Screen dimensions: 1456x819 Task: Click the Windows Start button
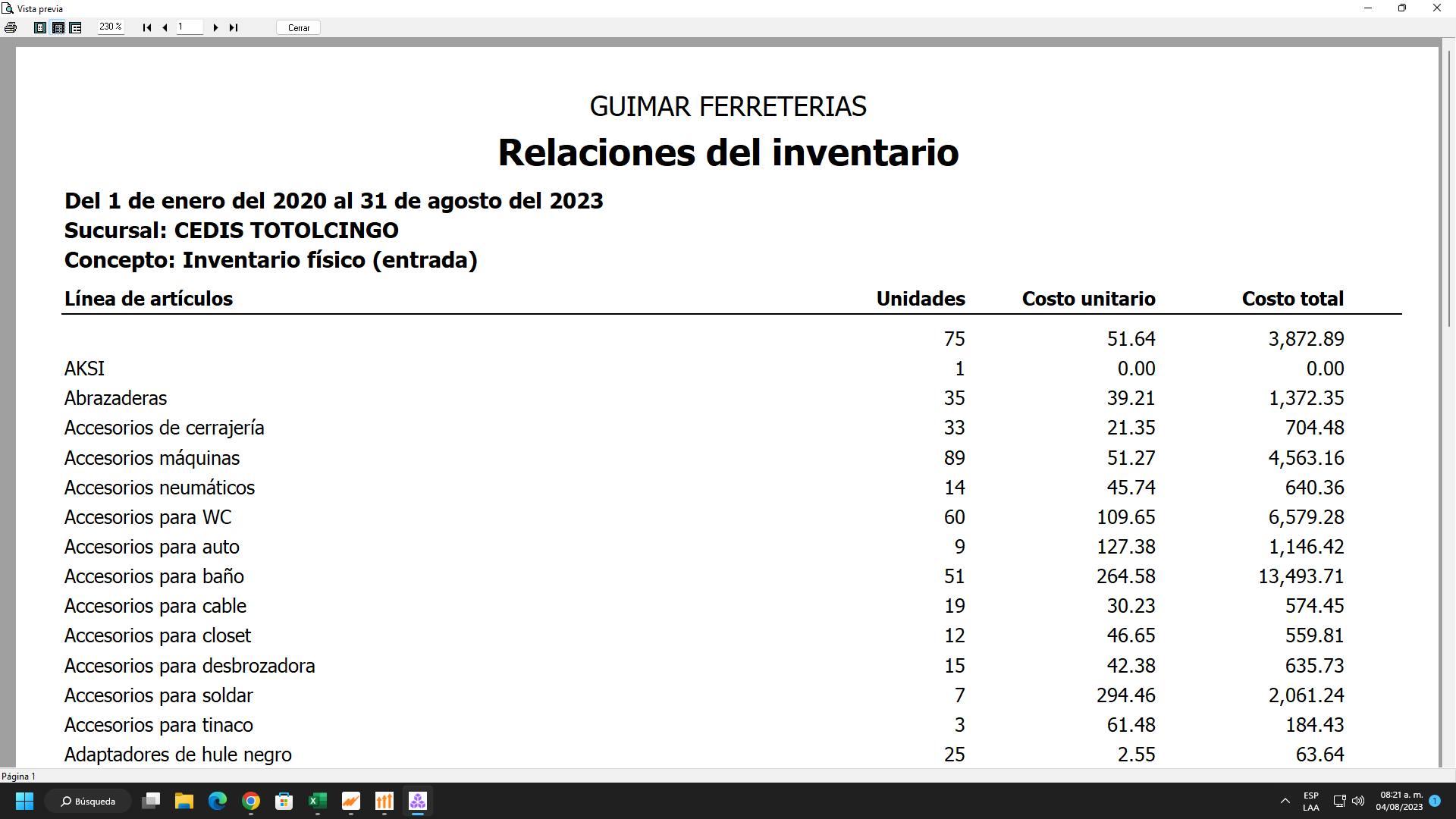[x=24, y=801]
